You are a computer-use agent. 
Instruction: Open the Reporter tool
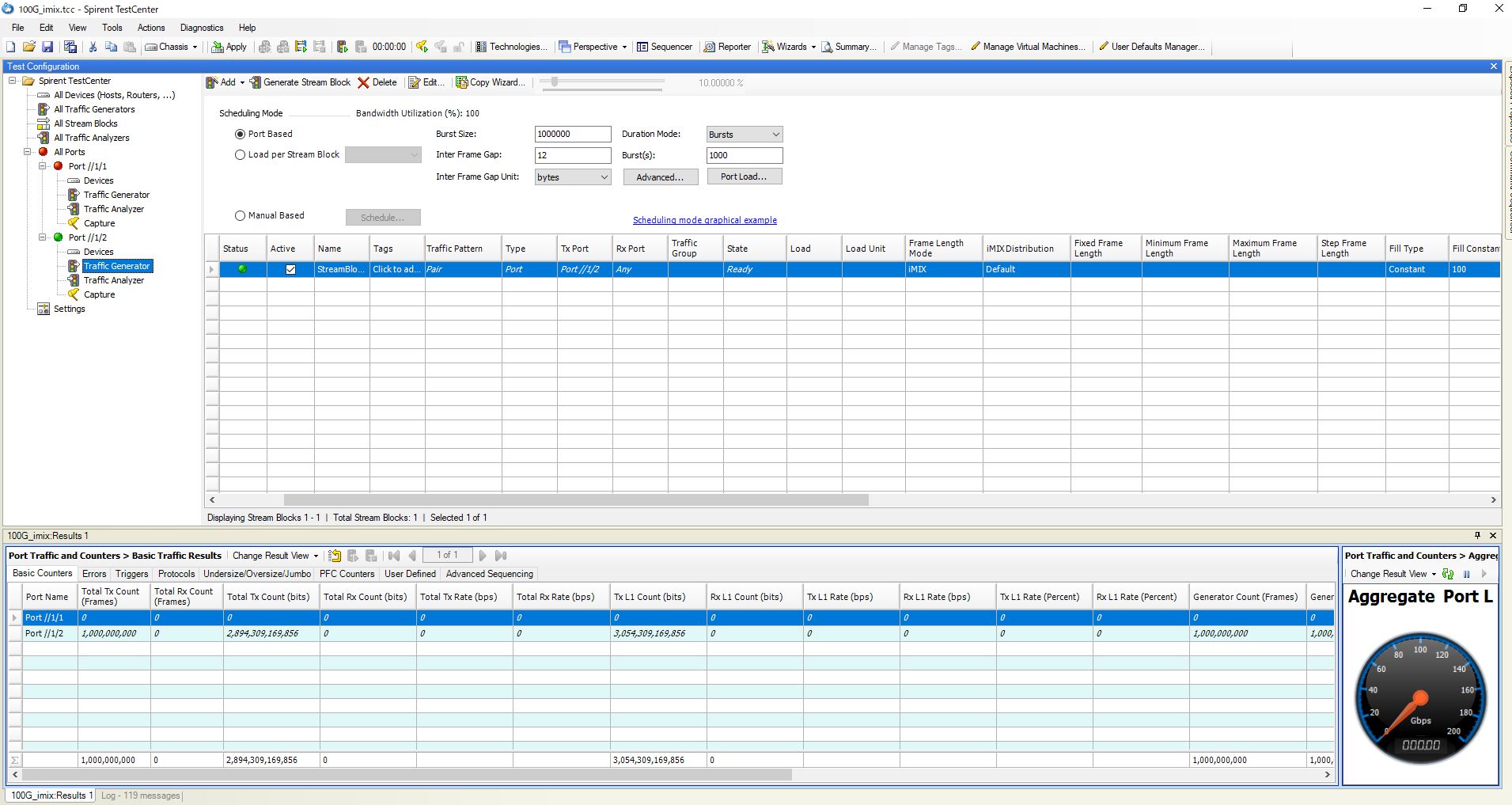[x=727, y=47]
